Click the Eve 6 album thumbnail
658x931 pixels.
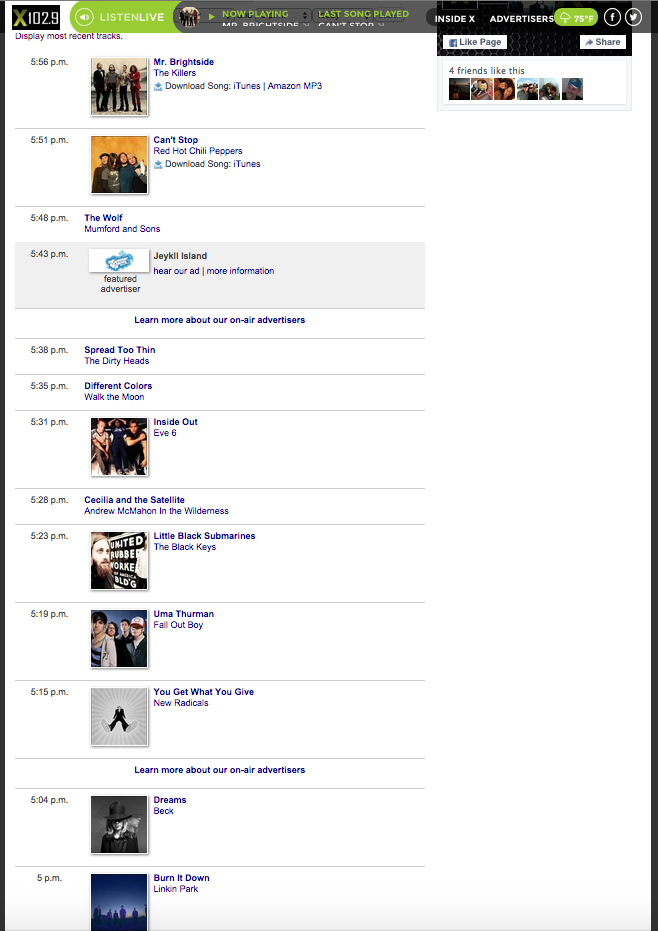pos(119,446)
